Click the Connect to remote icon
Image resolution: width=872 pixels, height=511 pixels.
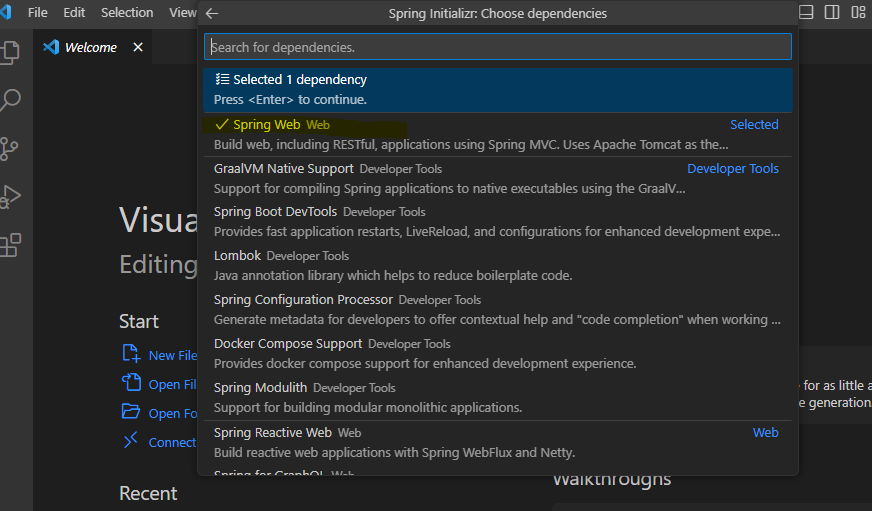click(131, 440)
